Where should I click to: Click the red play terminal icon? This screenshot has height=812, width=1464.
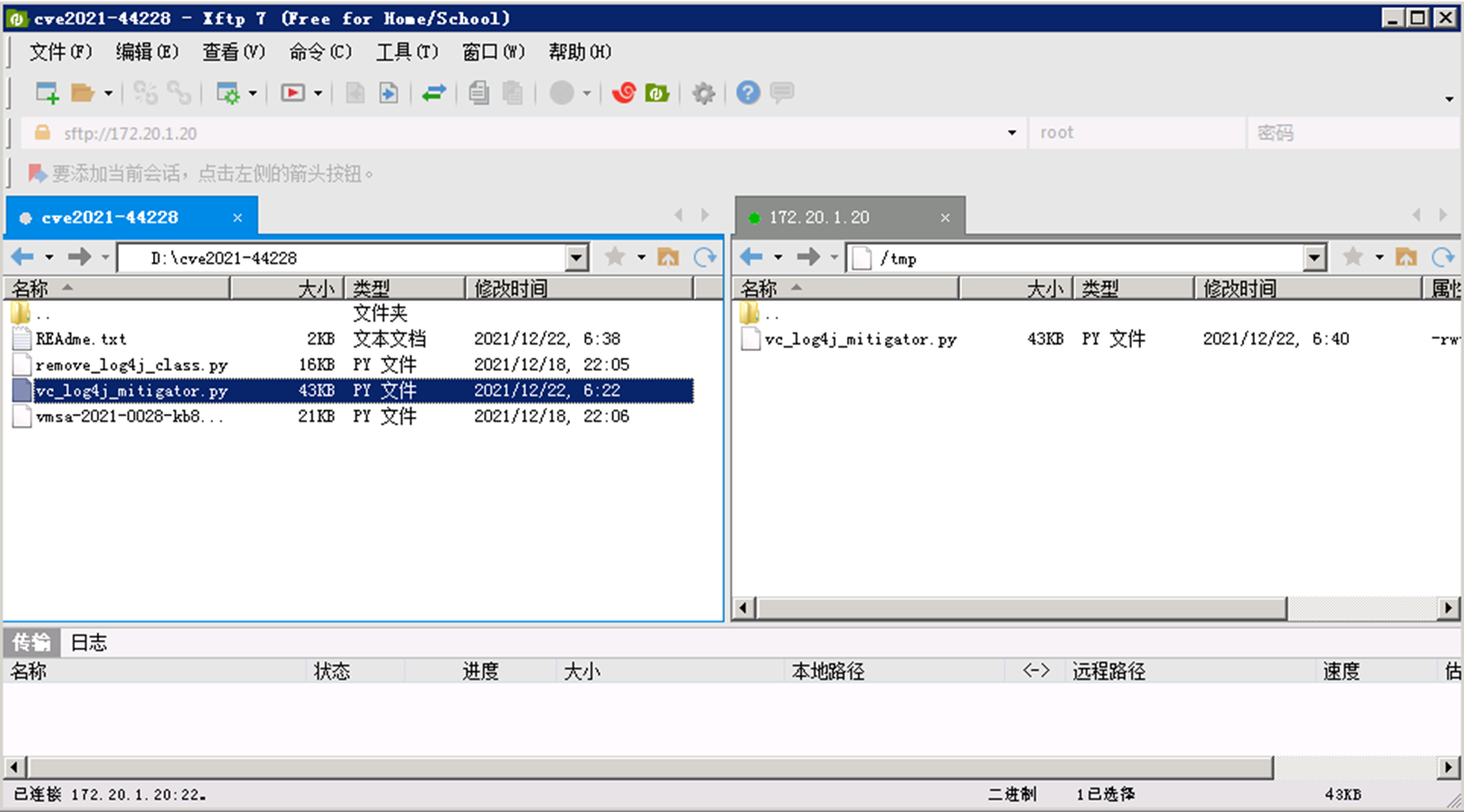pos(292,93)
